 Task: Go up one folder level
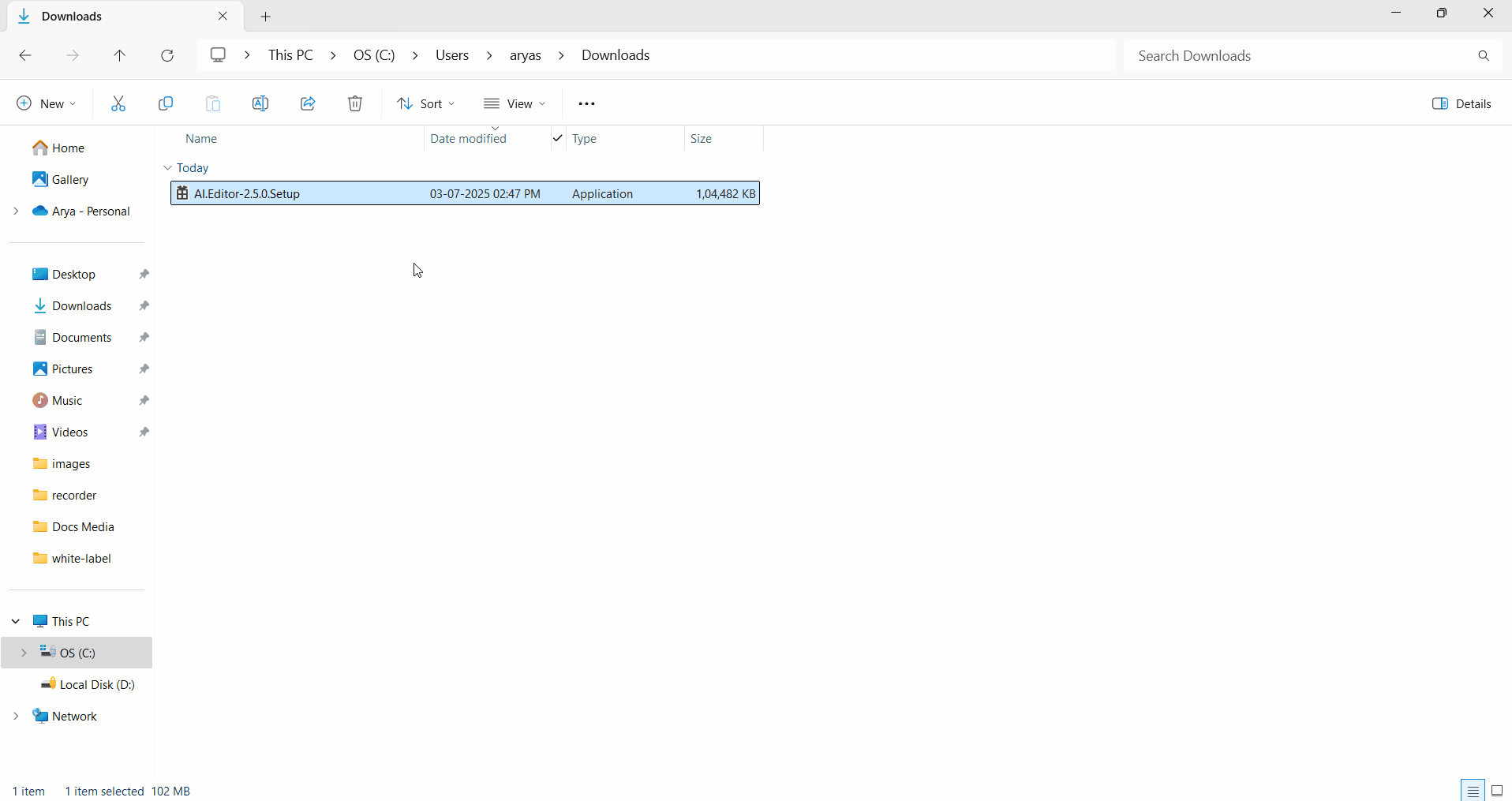click(x=120, y=55)
